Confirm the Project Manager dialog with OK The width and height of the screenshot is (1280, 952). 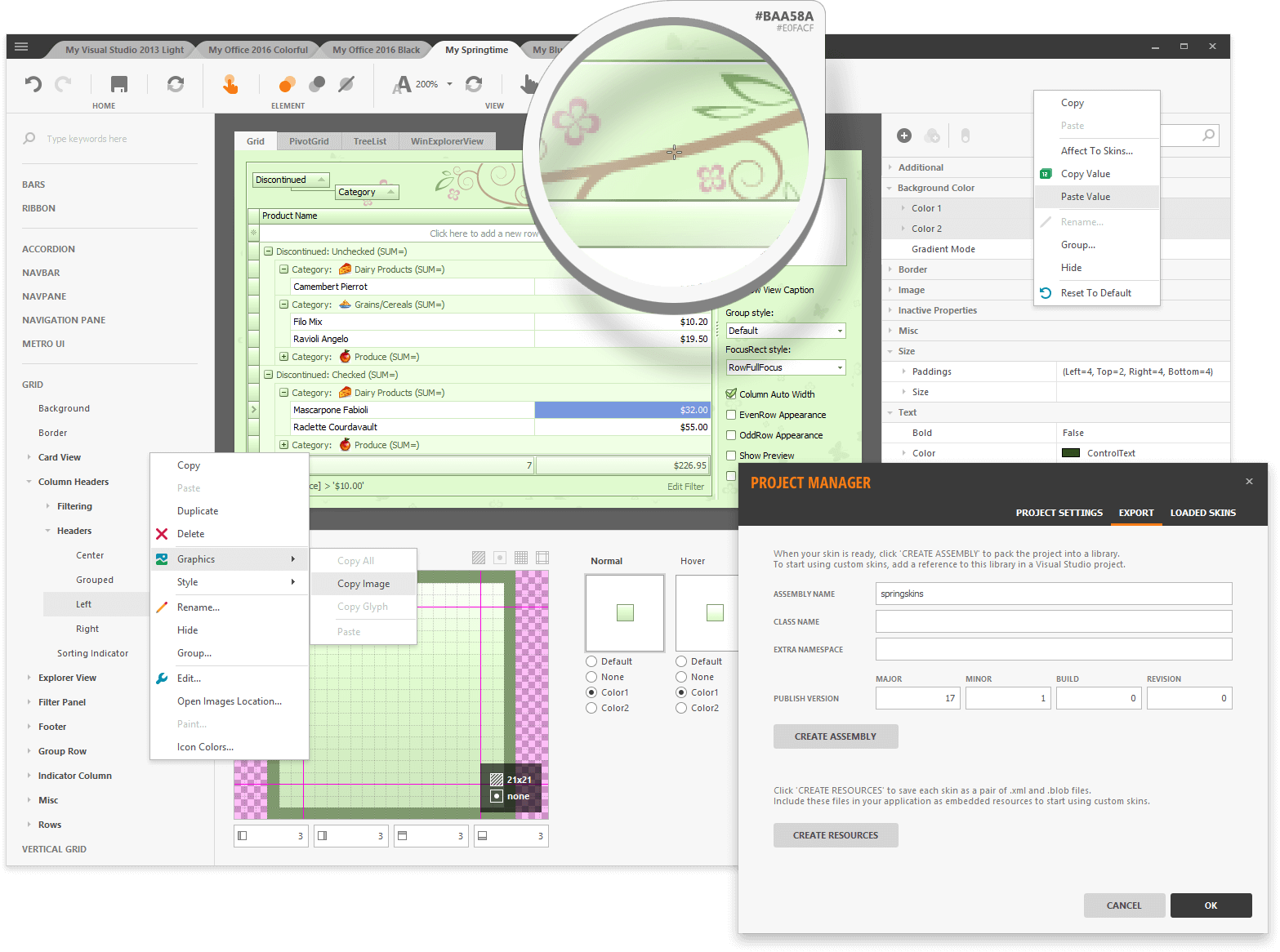coord(1211,905)
